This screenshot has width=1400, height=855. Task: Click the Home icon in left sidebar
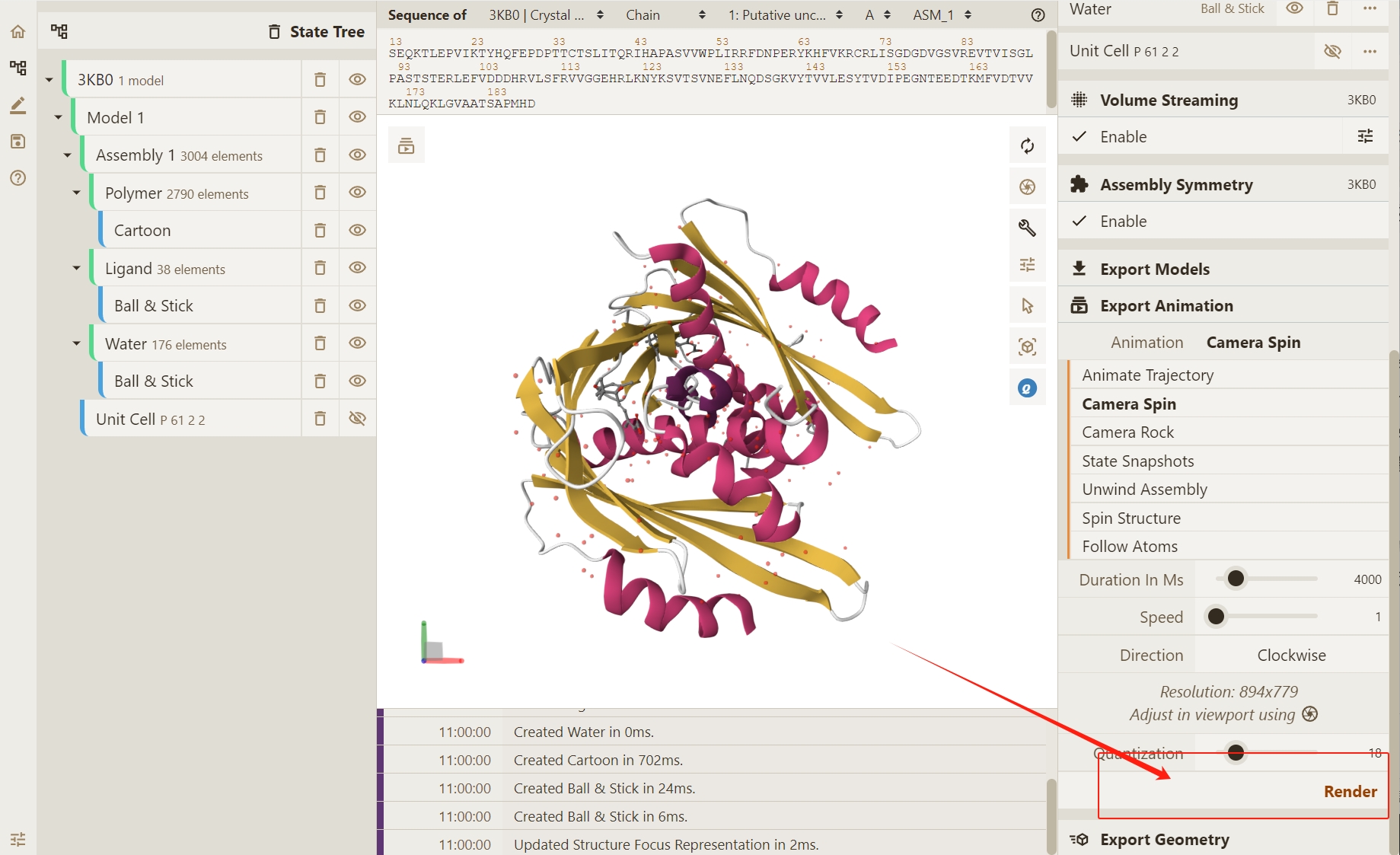coord(18,32)
